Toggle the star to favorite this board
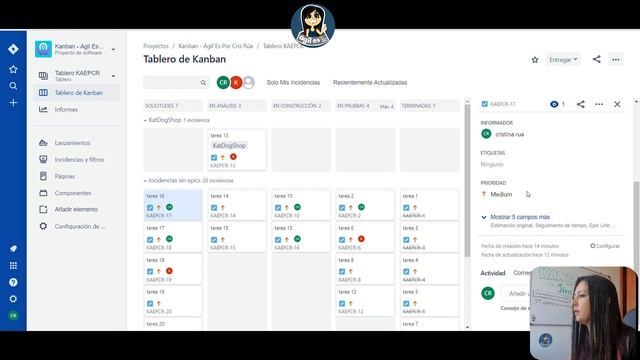 (x=535, y=60)
